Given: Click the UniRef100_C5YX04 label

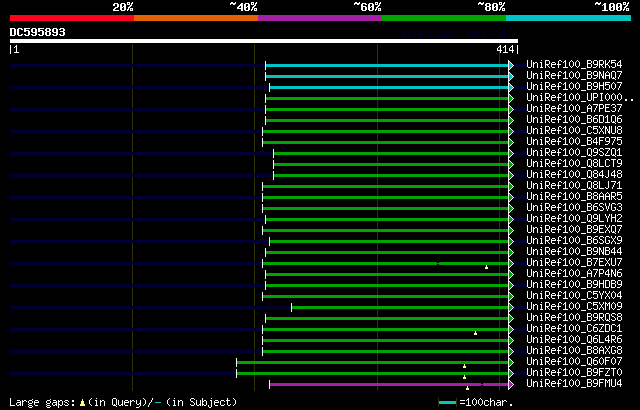Looking at the screenshot, I should (574, 296).
